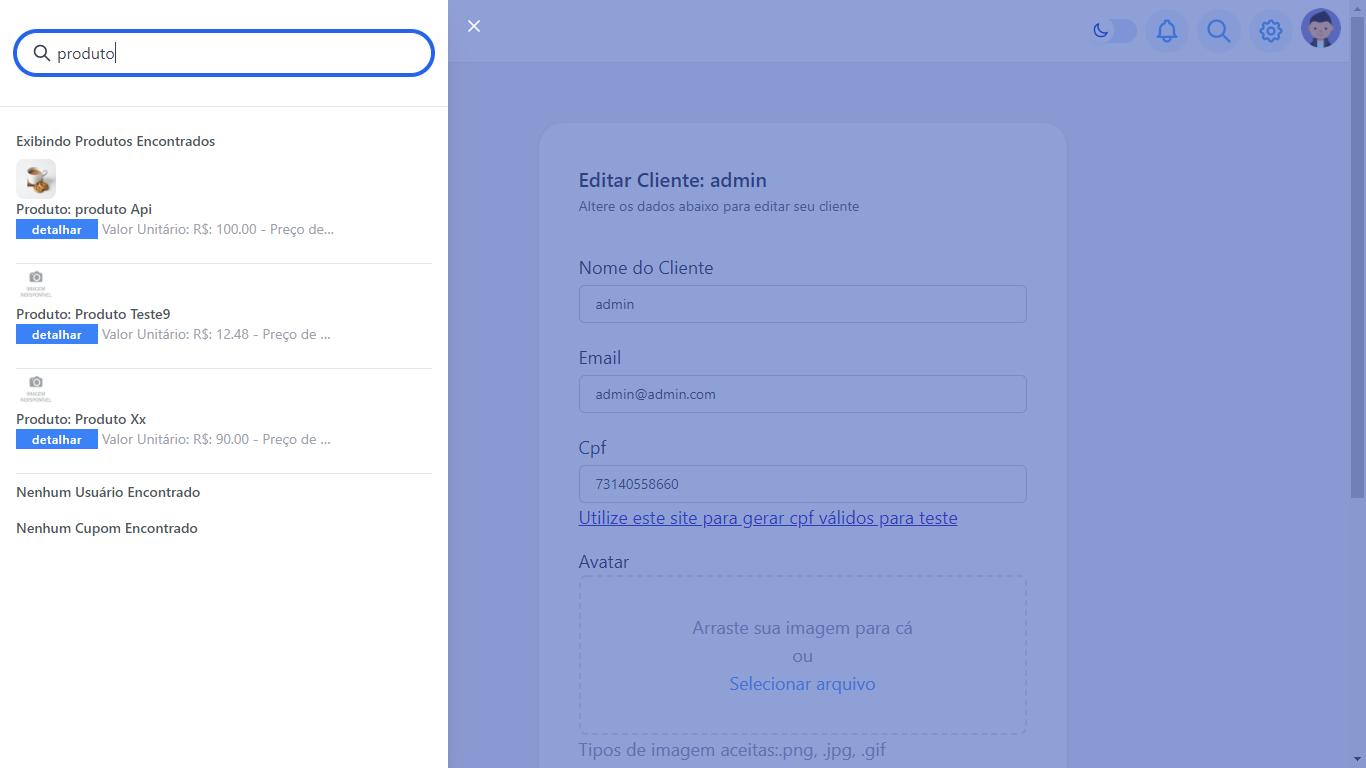The height and width of the screenshot is (768, 1366).
Task: Click Produto Xx image placeholder
Action: pyautogui.click(x=36, y=389)
